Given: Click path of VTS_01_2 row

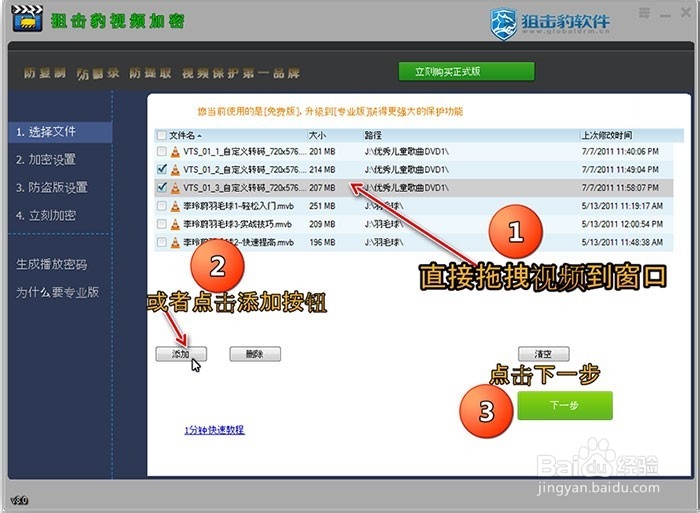Looking at the screenshot, I should click(x=407, y=170).
